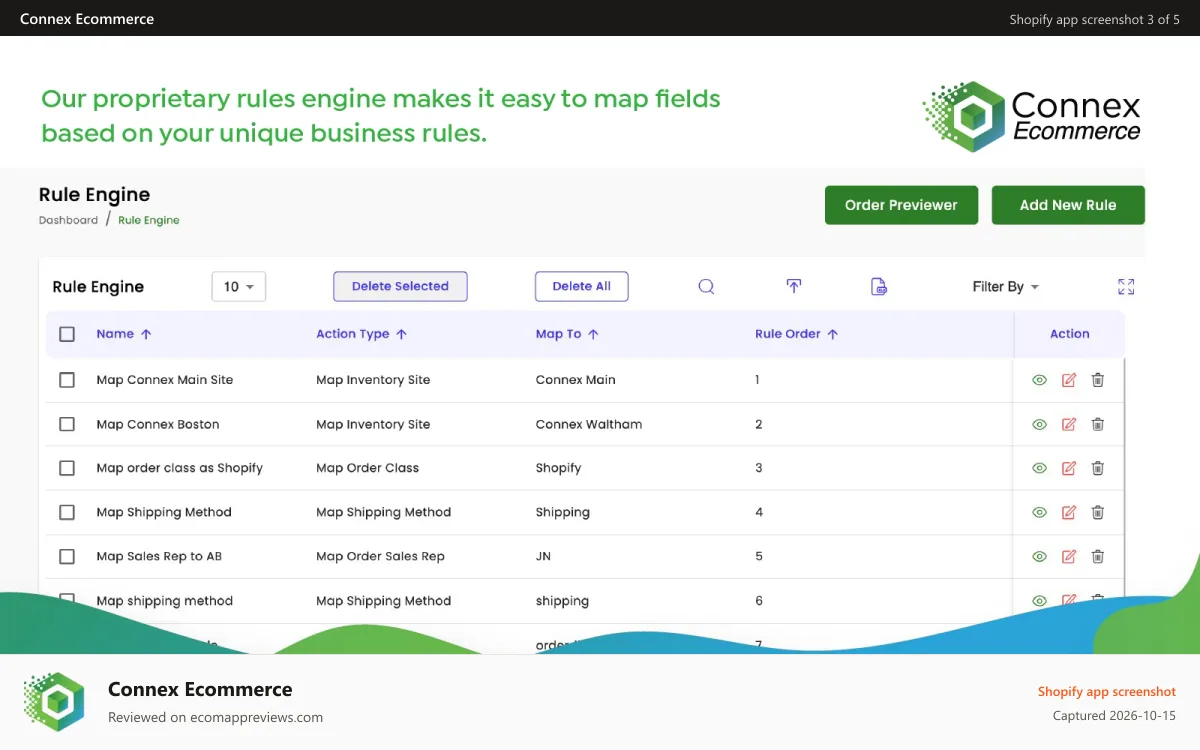
Task: Open the rows-per-page dropdown showing 10
Action: click(239, 287)
